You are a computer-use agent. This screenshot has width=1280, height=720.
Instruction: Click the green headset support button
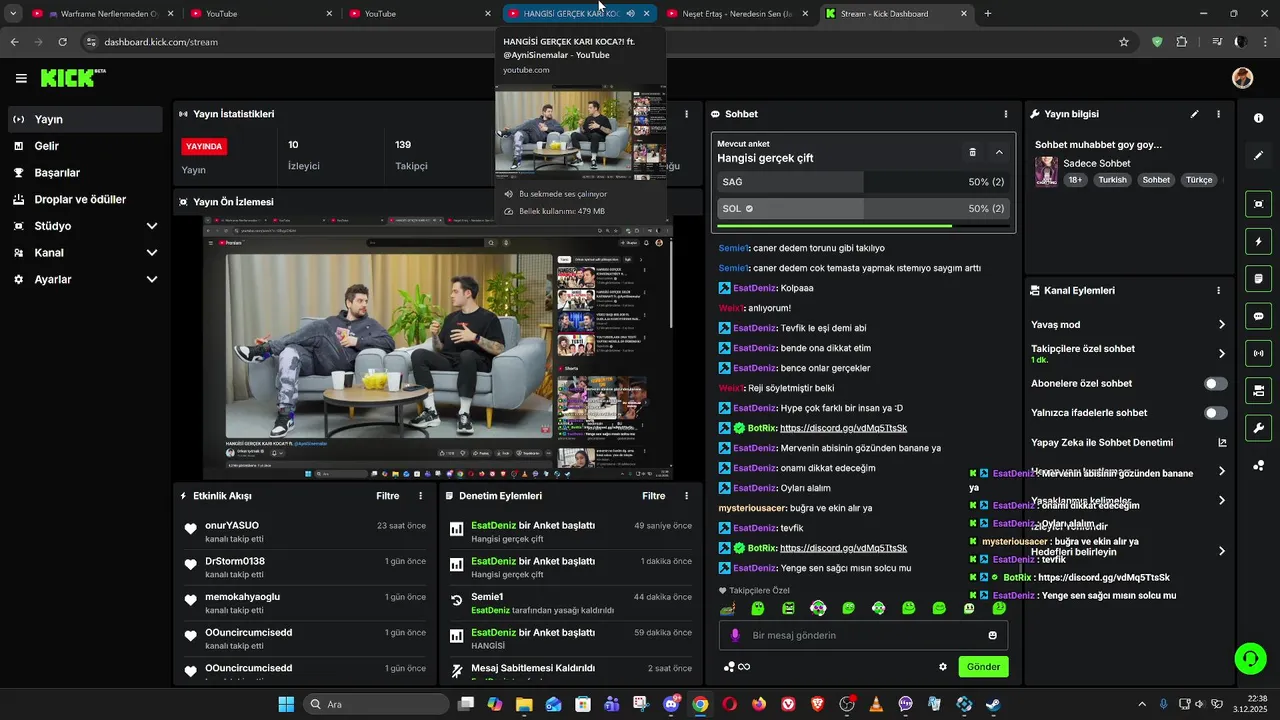[x=1250, y=658]
